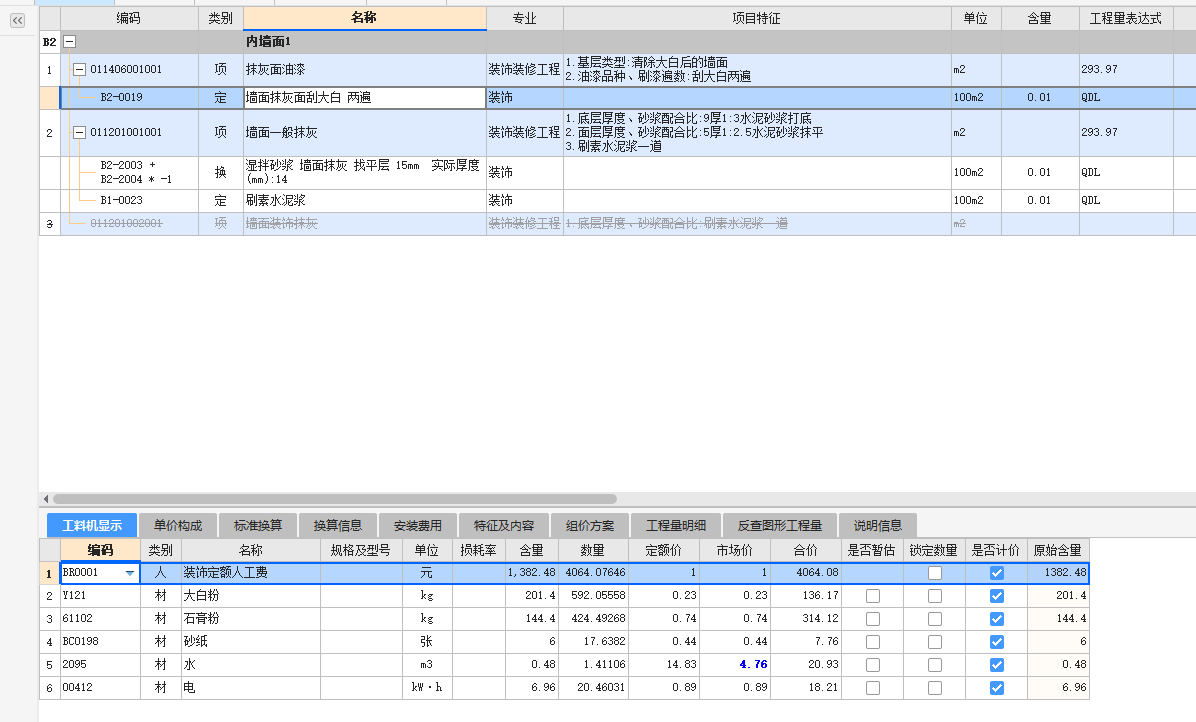
Task: Toggle 锁定数量 checkbox for 电
Action: [934, 688]
